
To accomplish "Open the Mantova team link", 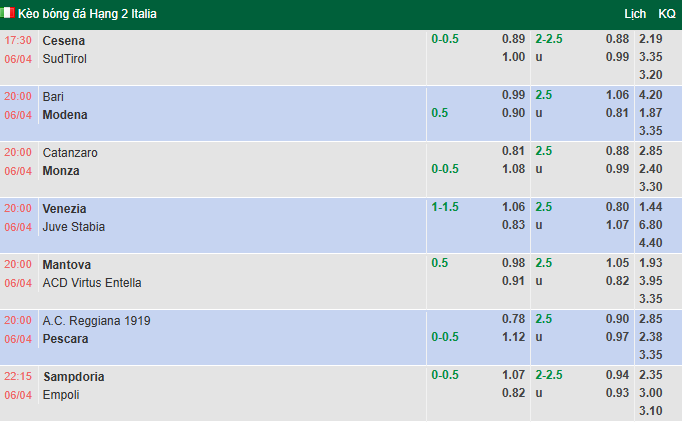I will pos(67,264).
